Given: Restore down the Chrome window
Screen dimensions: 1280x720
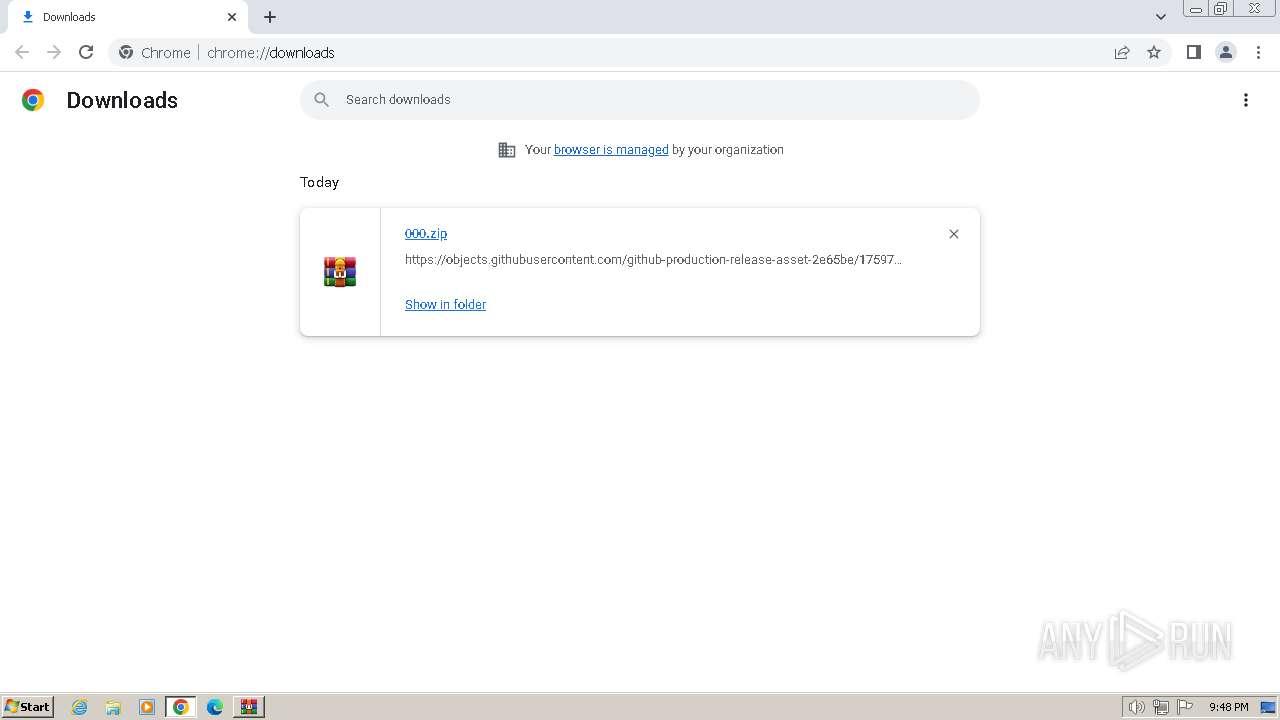Looking at the screenshot, I should (1221, 8).
